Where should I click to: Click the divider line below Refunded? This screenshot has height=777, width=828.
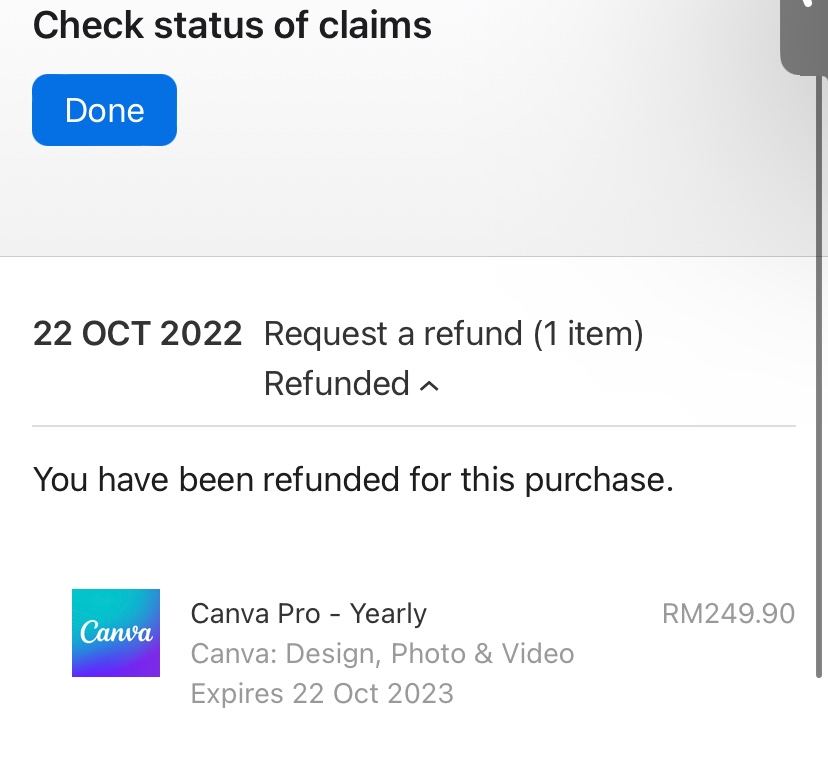click(x=414, y=426)
